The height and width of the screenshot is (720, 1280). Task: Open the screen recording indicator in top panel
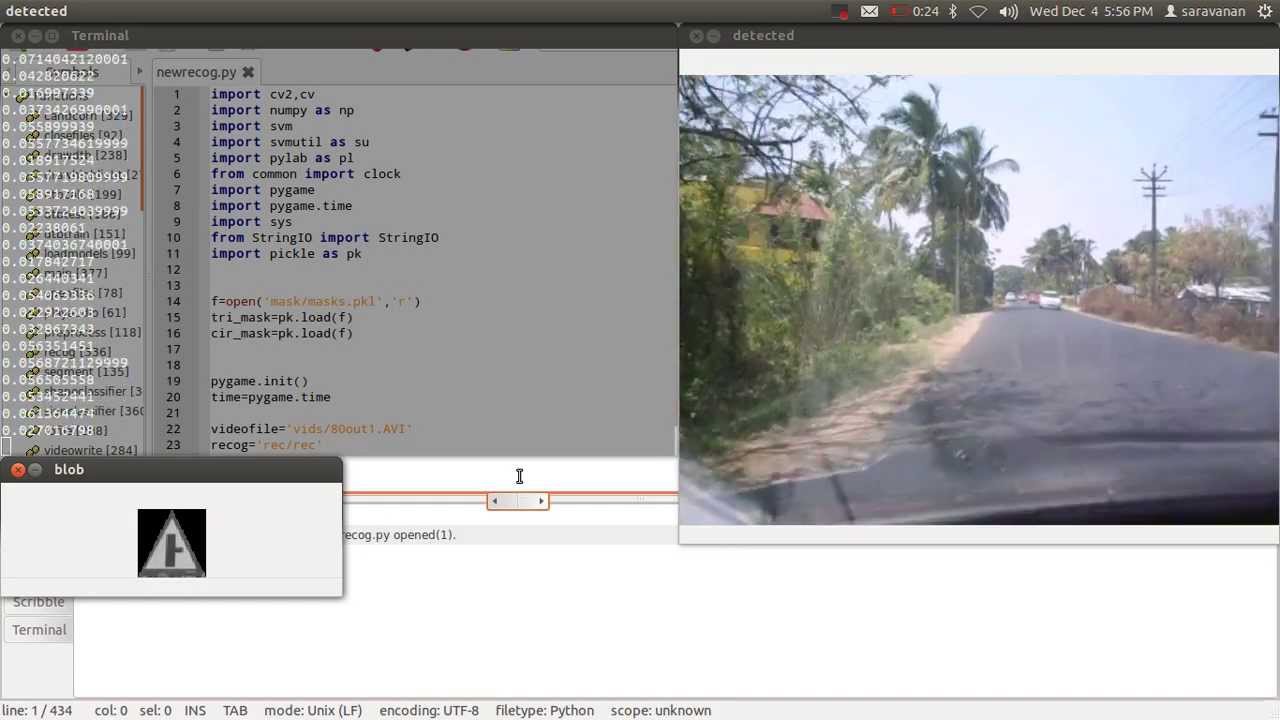(840, 11)
